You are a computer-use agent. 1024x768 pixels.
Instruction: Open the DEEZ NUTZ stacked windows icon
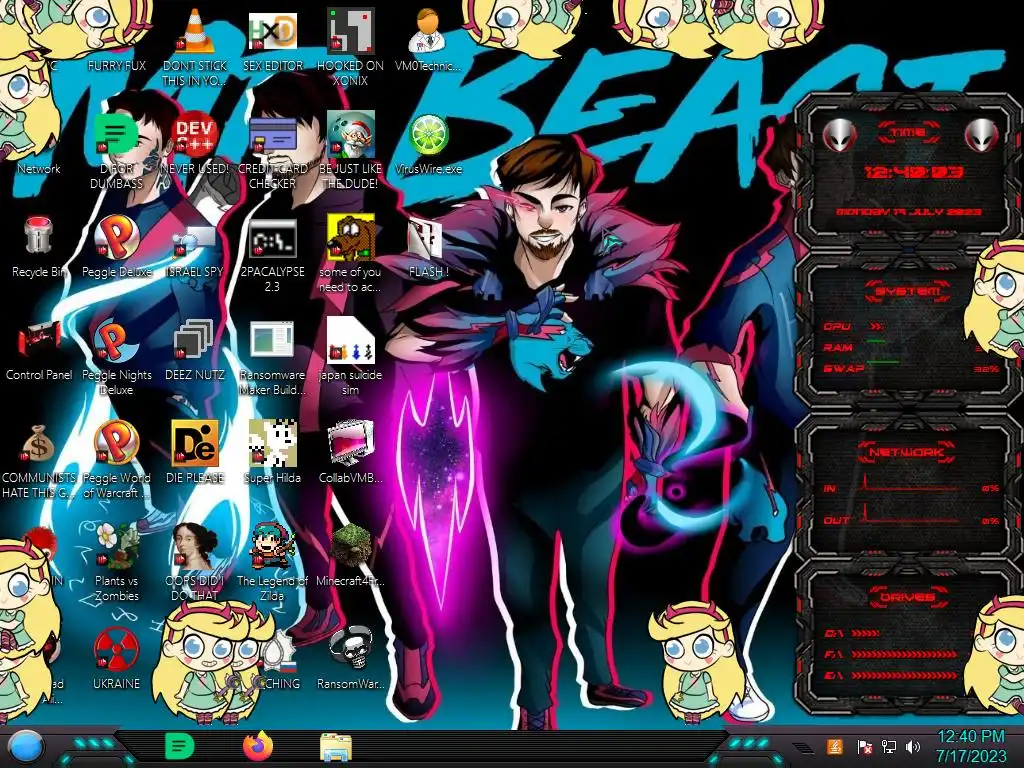coord(193,340)
